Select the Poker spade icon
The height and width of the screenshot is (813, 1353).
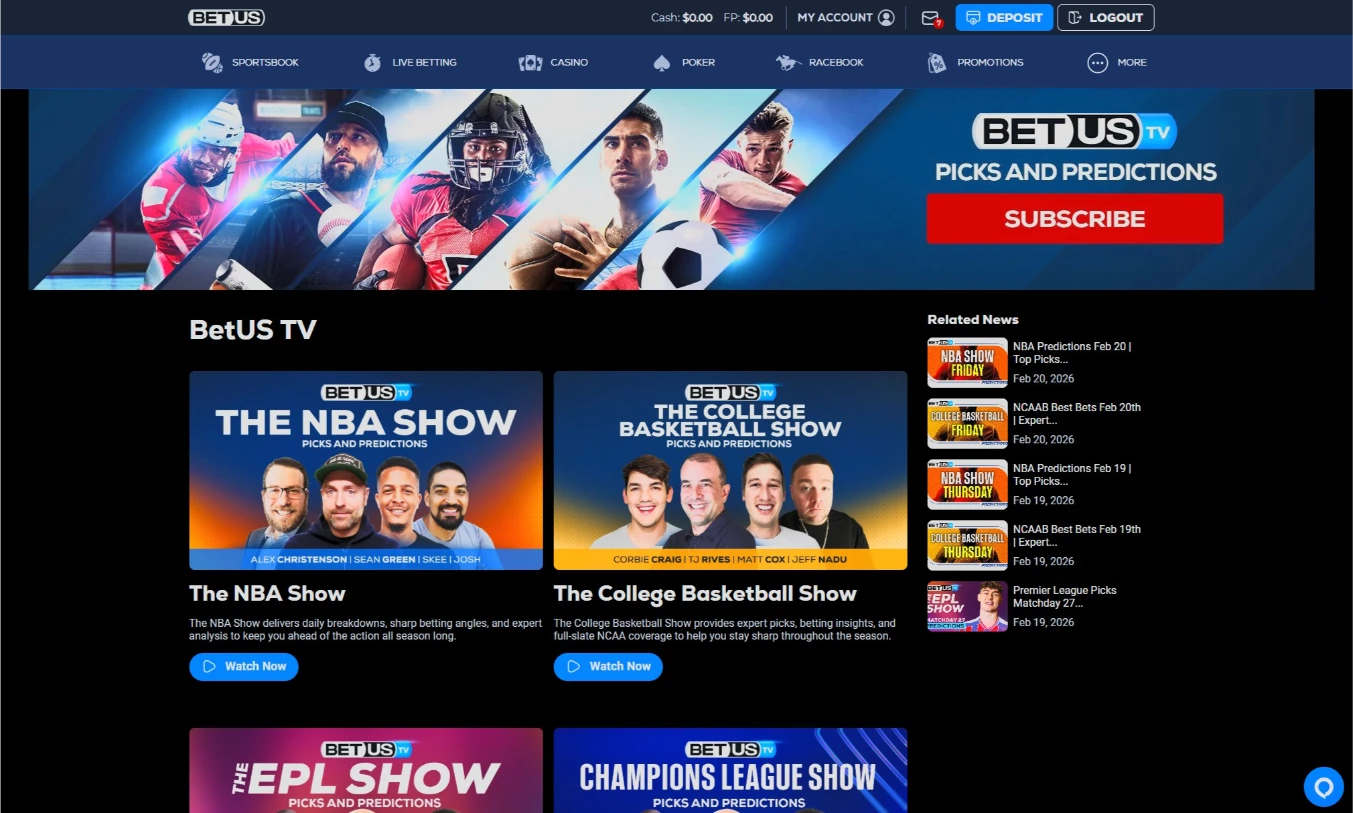coord(662,62)
